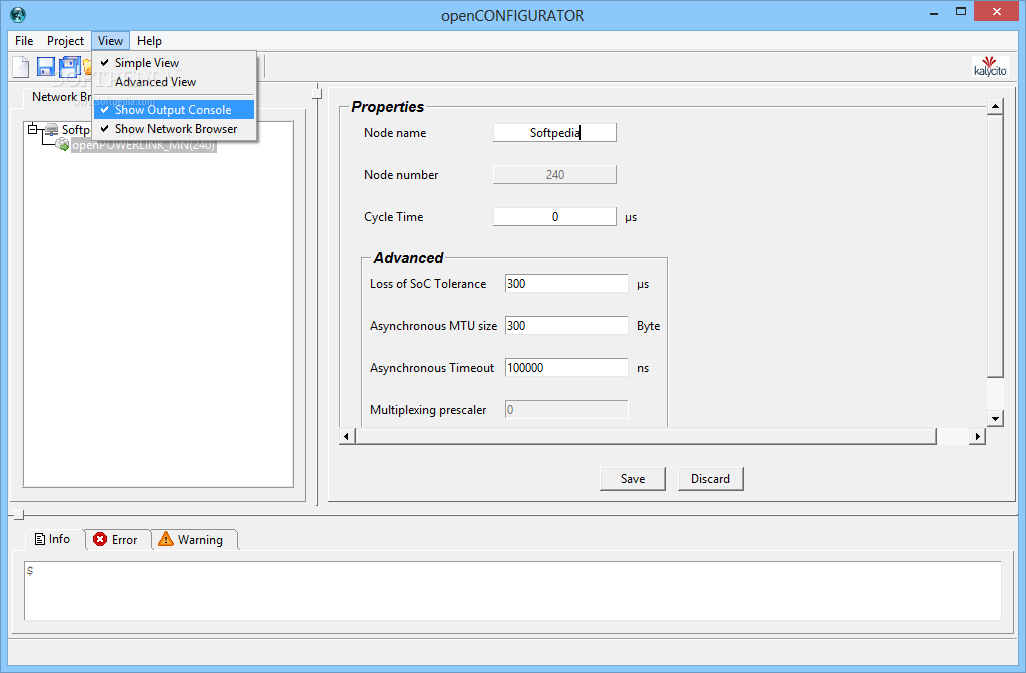Click the 'Properties' heading
The height and width of the screenshot is (673, 1026).
tap(387, 107)
